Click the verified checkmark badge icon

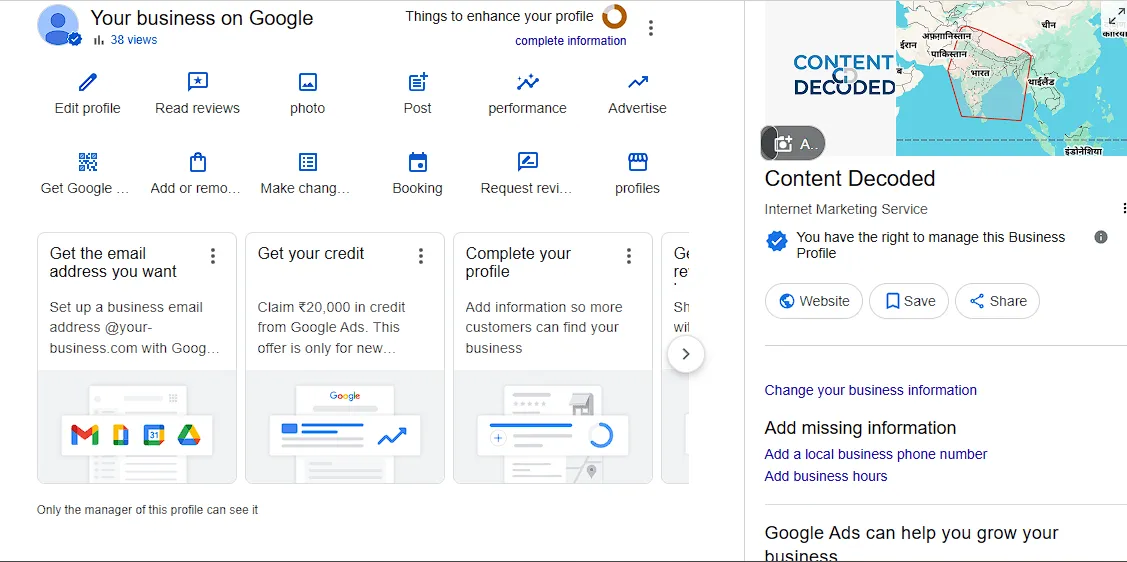[x=776, y=241]
